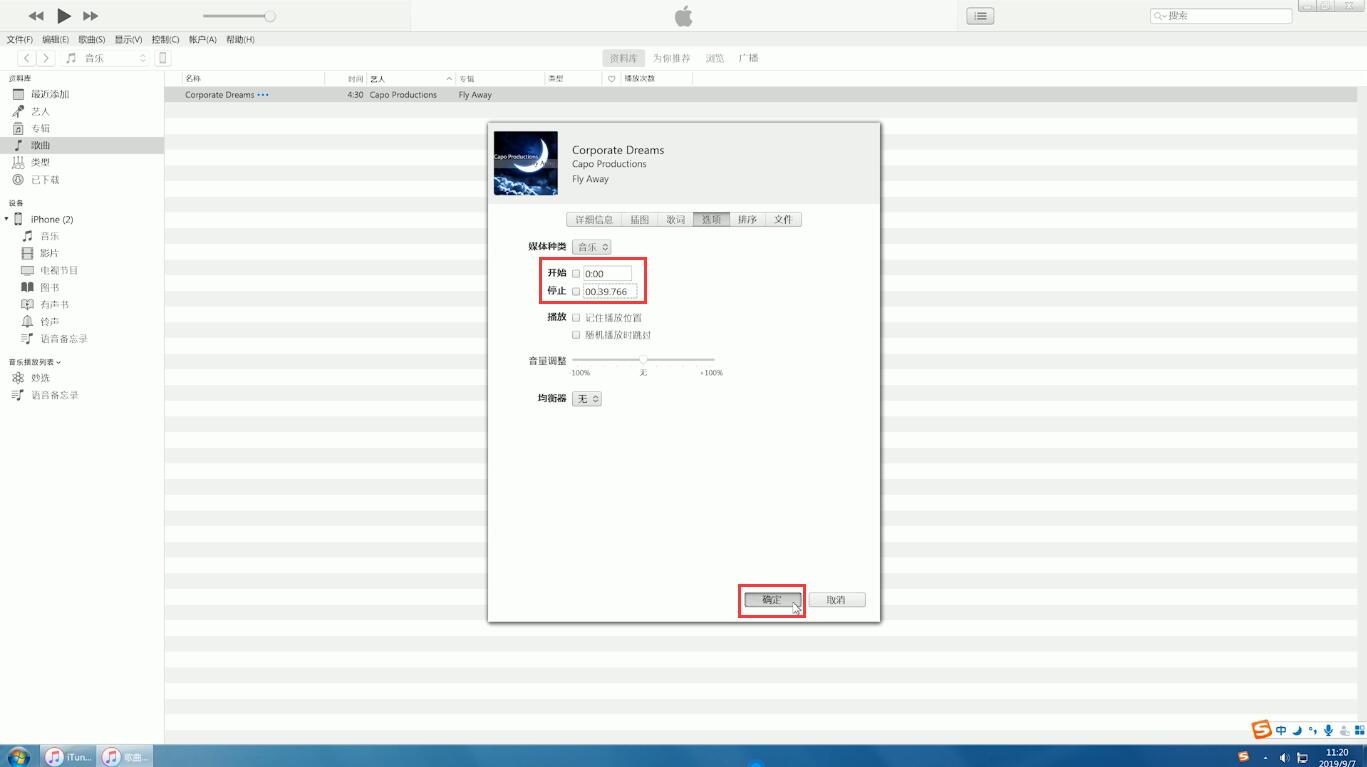Open 语音备忘录 playlist under 音乐播放列表

point(54,395)
